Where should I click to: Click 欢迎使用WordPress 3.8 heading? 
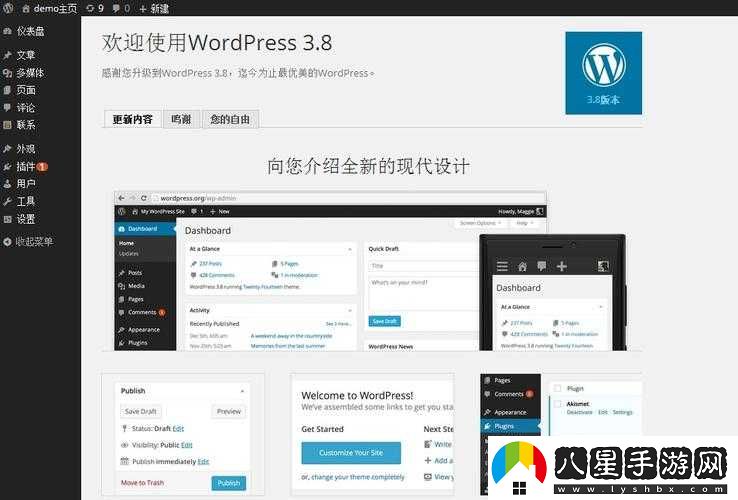click(x=217, y=43)
